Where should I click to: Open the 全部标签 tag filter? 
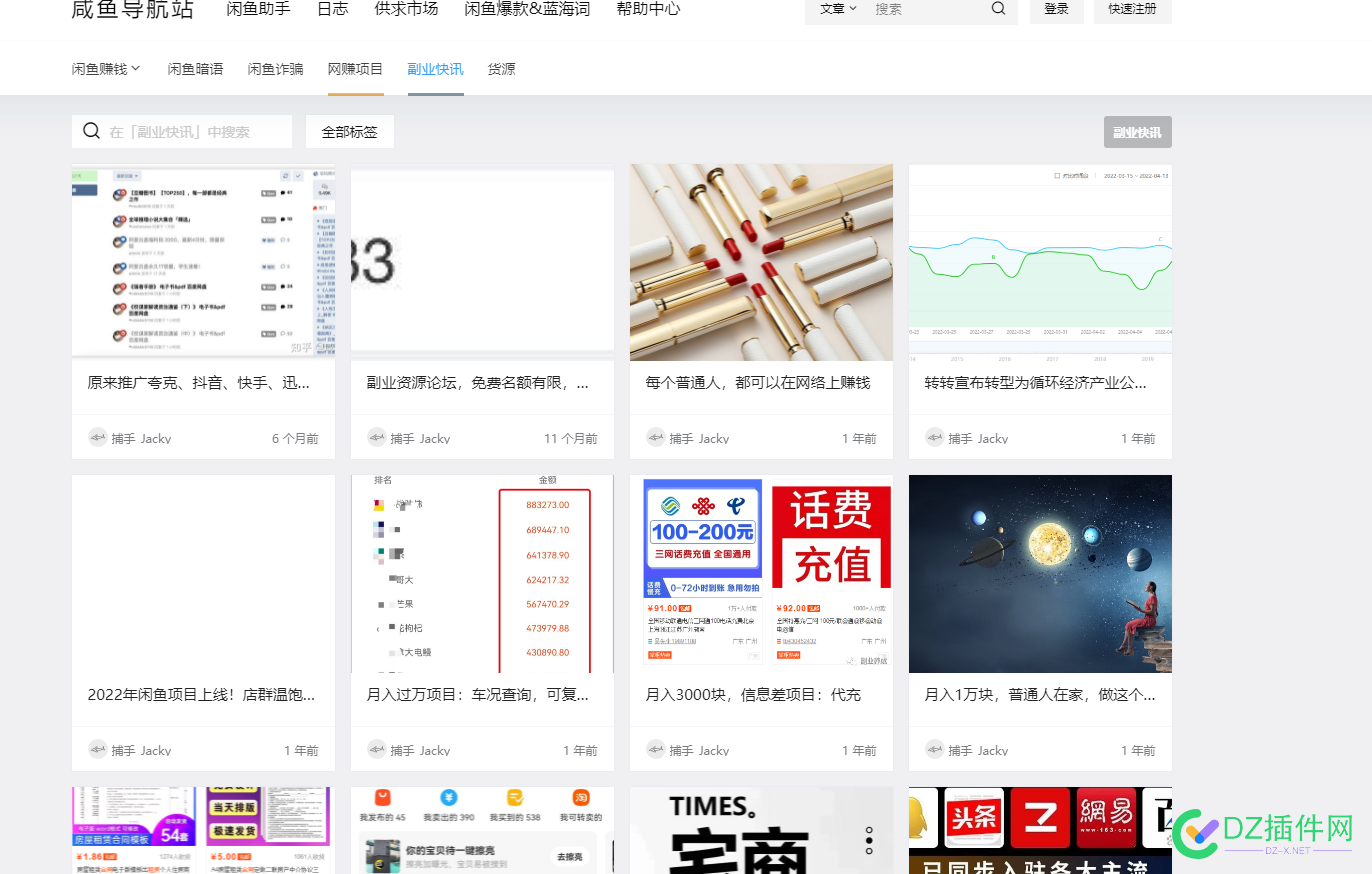click(x=350, y=131)
